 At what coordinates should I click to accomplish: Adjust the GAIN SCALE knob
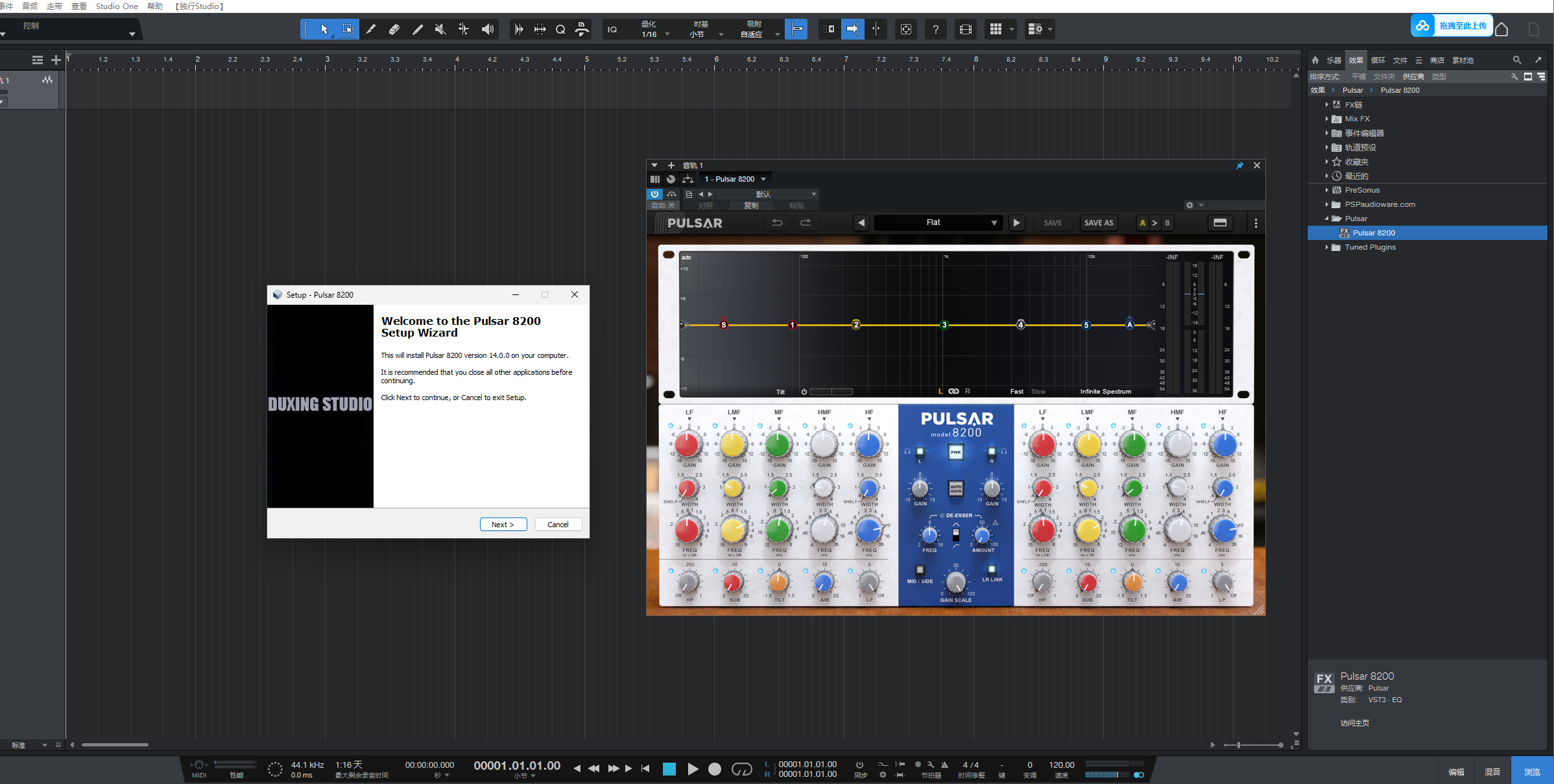click(x=956, y=582)
